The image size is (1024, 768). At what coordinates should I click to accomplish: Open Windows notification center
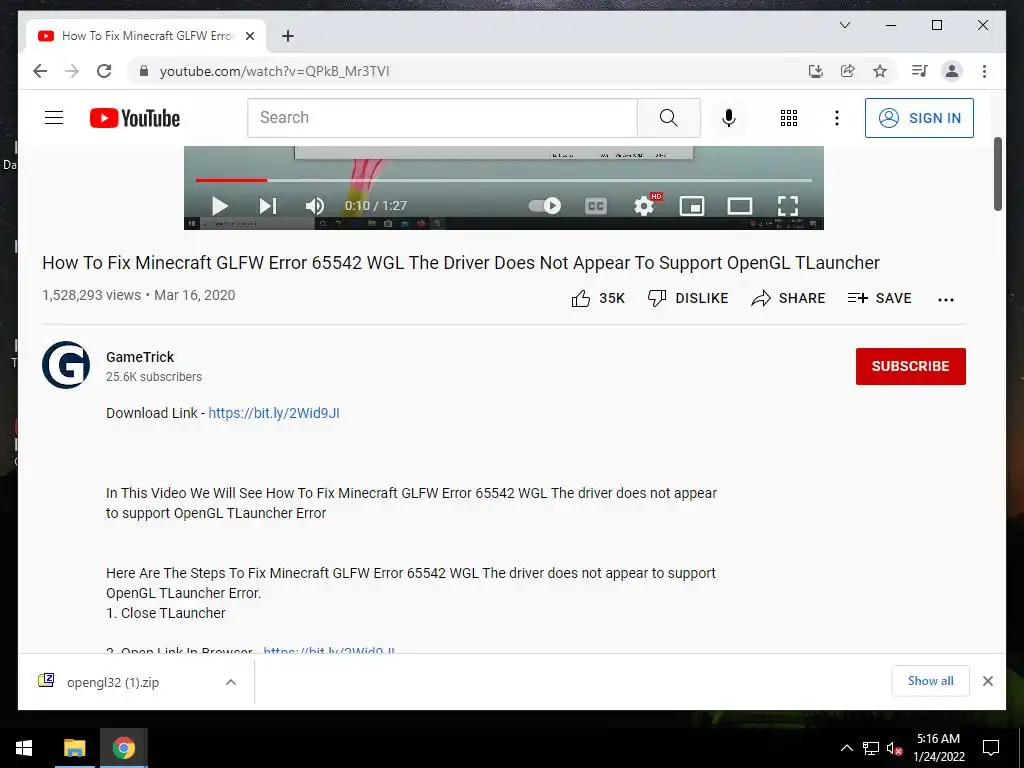(x=991, y=748)
